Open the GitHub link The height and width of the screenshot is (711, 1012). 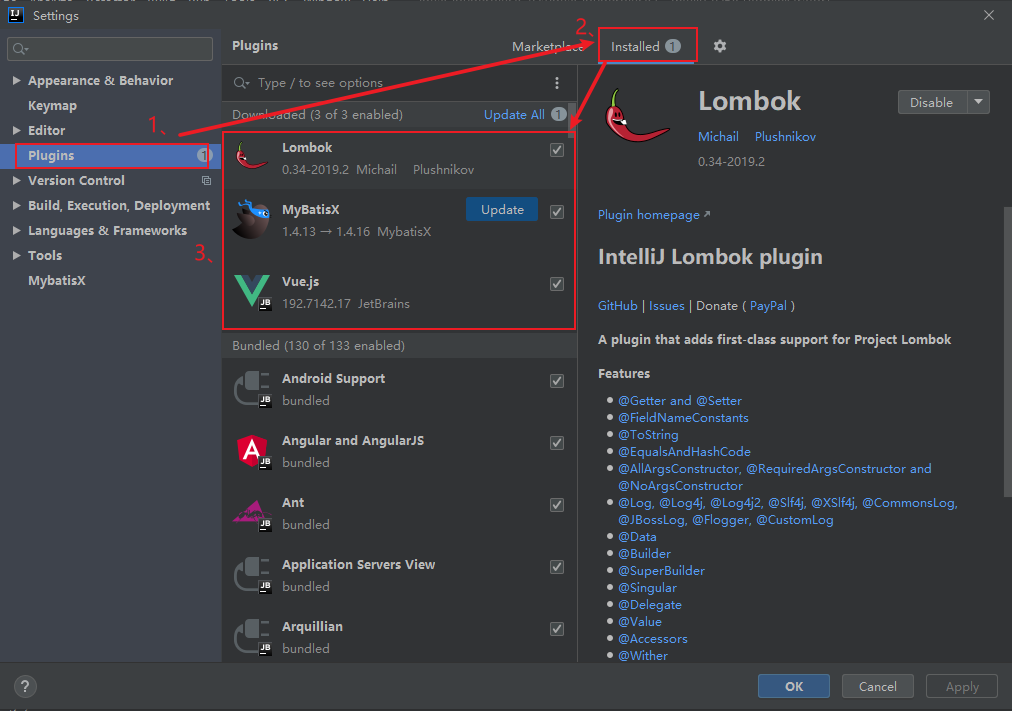pyautogui.click(x=618, y=306)
